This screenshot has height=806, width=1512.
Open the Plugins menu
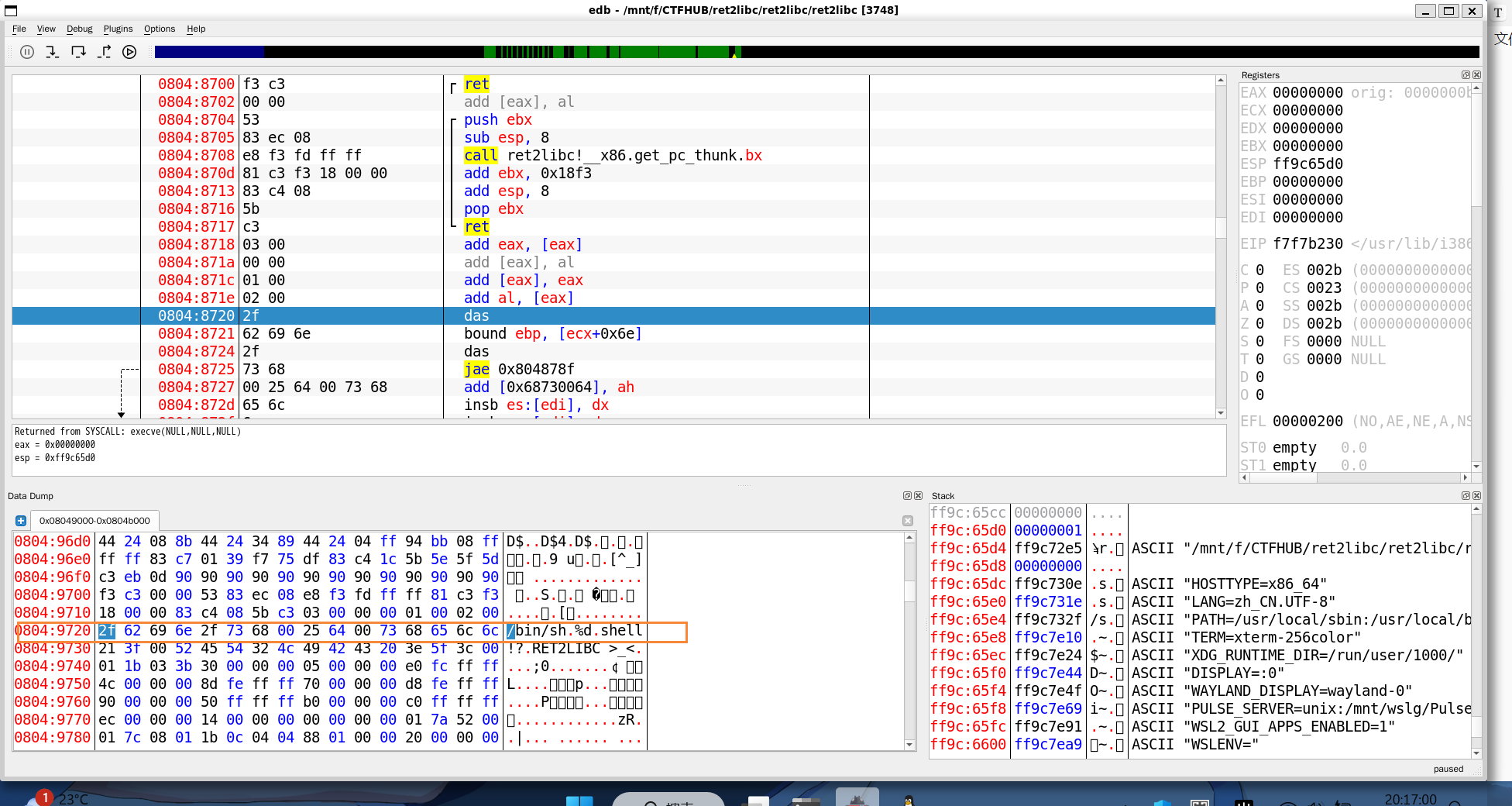118,29
